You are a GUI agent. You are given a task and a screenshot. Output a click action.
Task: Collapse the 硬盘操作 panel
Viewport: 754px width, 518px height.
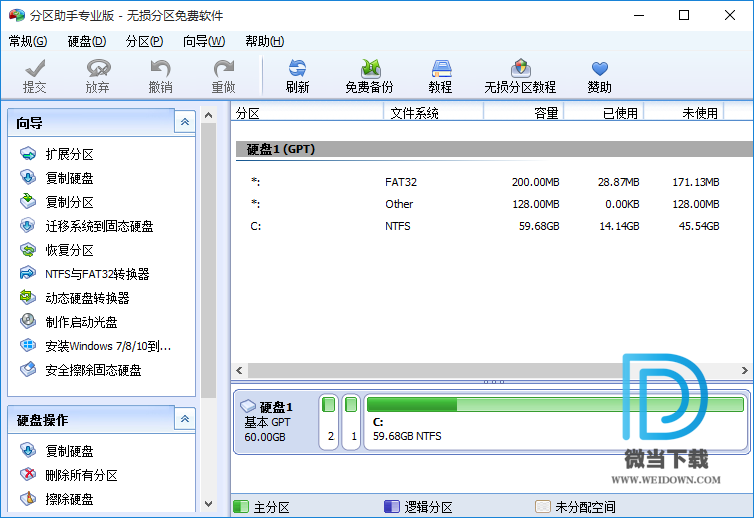[x=184, y=419]
